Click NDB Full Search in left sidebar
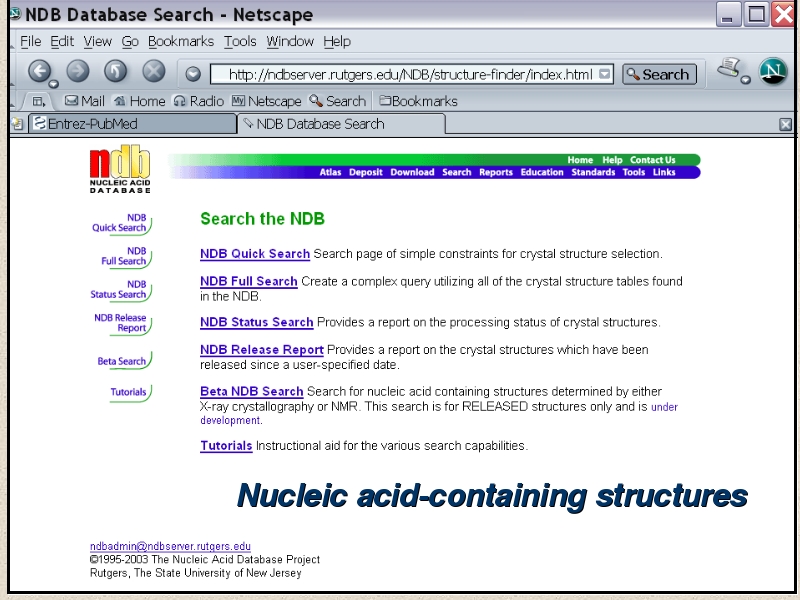Screen dimensions: 800x600 click(x=124, y=256)
